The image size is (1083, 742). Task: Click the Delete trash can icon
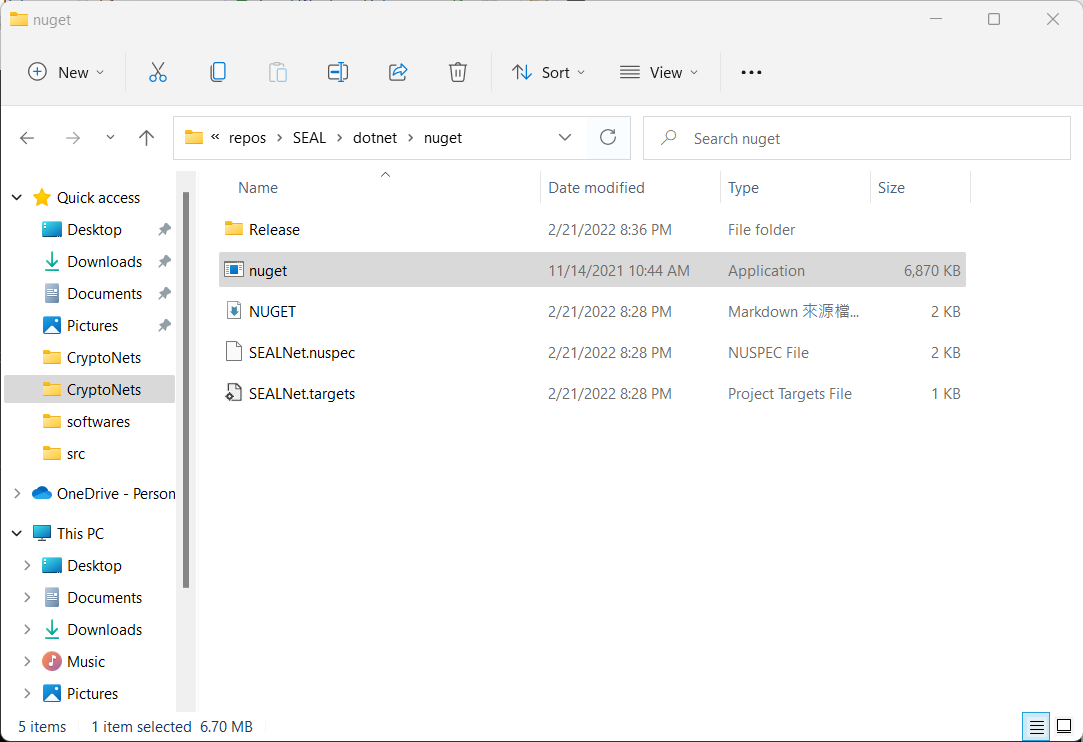457,72
